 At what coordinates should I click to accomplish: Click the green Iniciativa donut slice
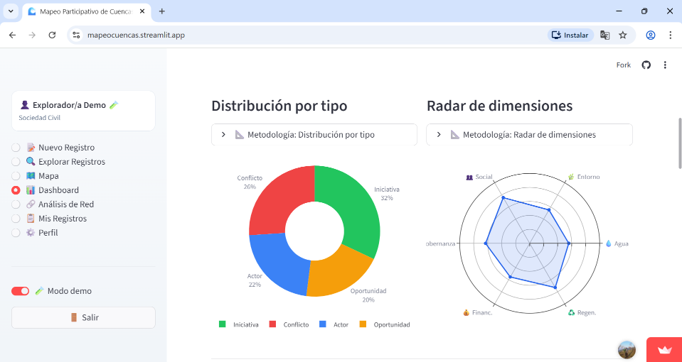click(x=356, y=209)
